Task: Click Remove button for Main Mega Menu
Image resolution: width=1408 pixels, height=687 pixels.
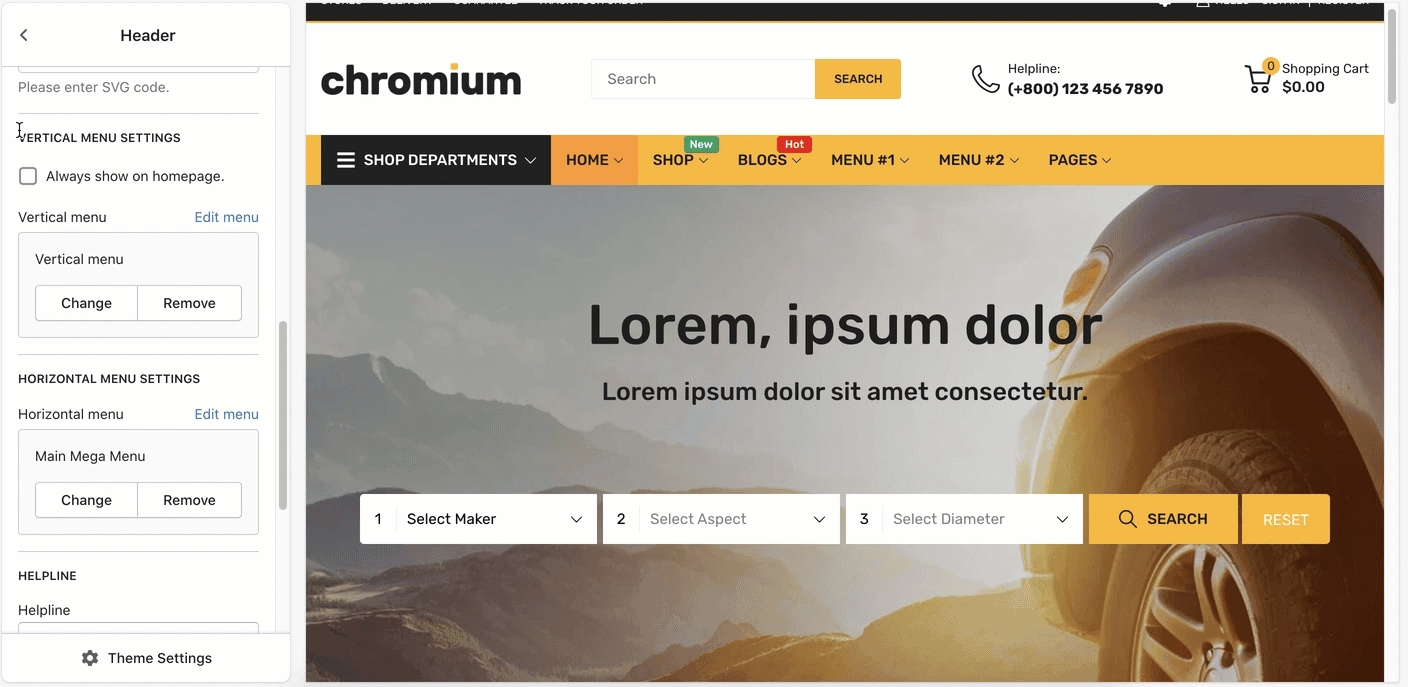Action: click(189, 500)
